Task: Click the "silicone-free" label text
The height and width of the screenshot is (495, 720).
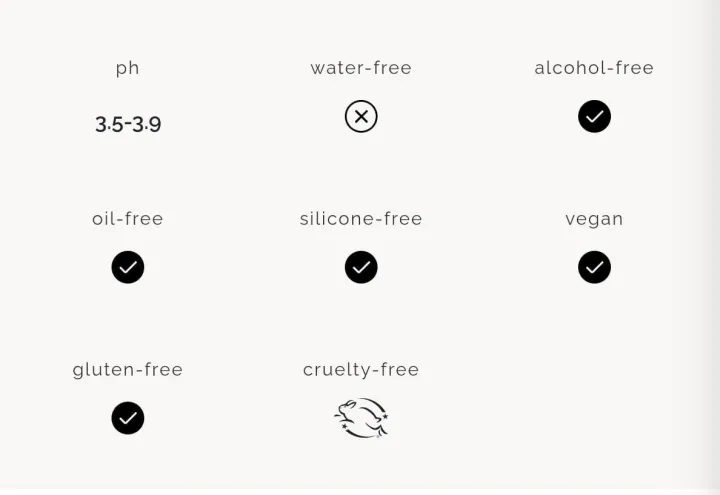Action: coord(361,219)
